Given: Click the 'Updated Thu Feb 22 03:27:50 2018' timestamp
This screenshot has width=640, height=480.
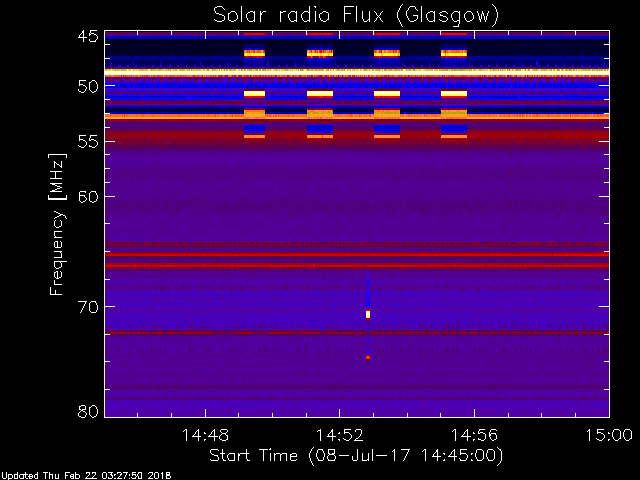Looking at the screenshot, I should pos(86,476).
